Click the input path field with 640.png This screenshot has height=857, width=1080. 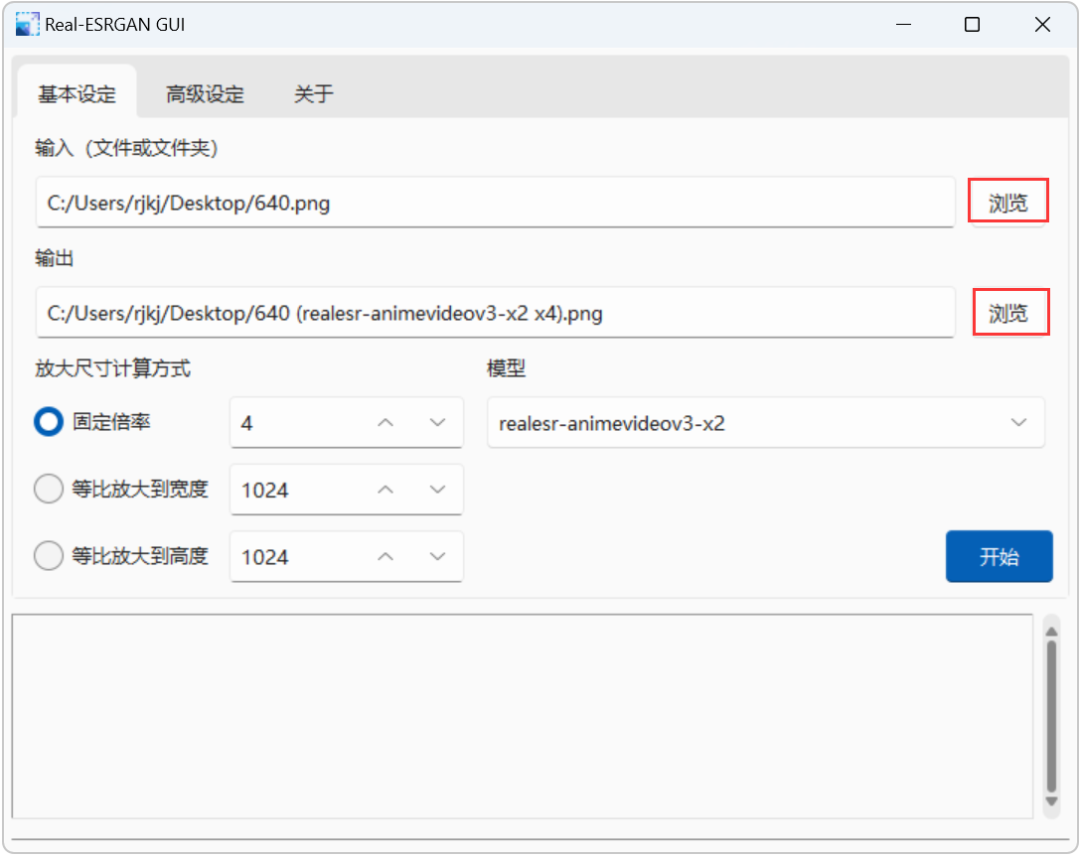pyautogui.click(x=495, y=203)
